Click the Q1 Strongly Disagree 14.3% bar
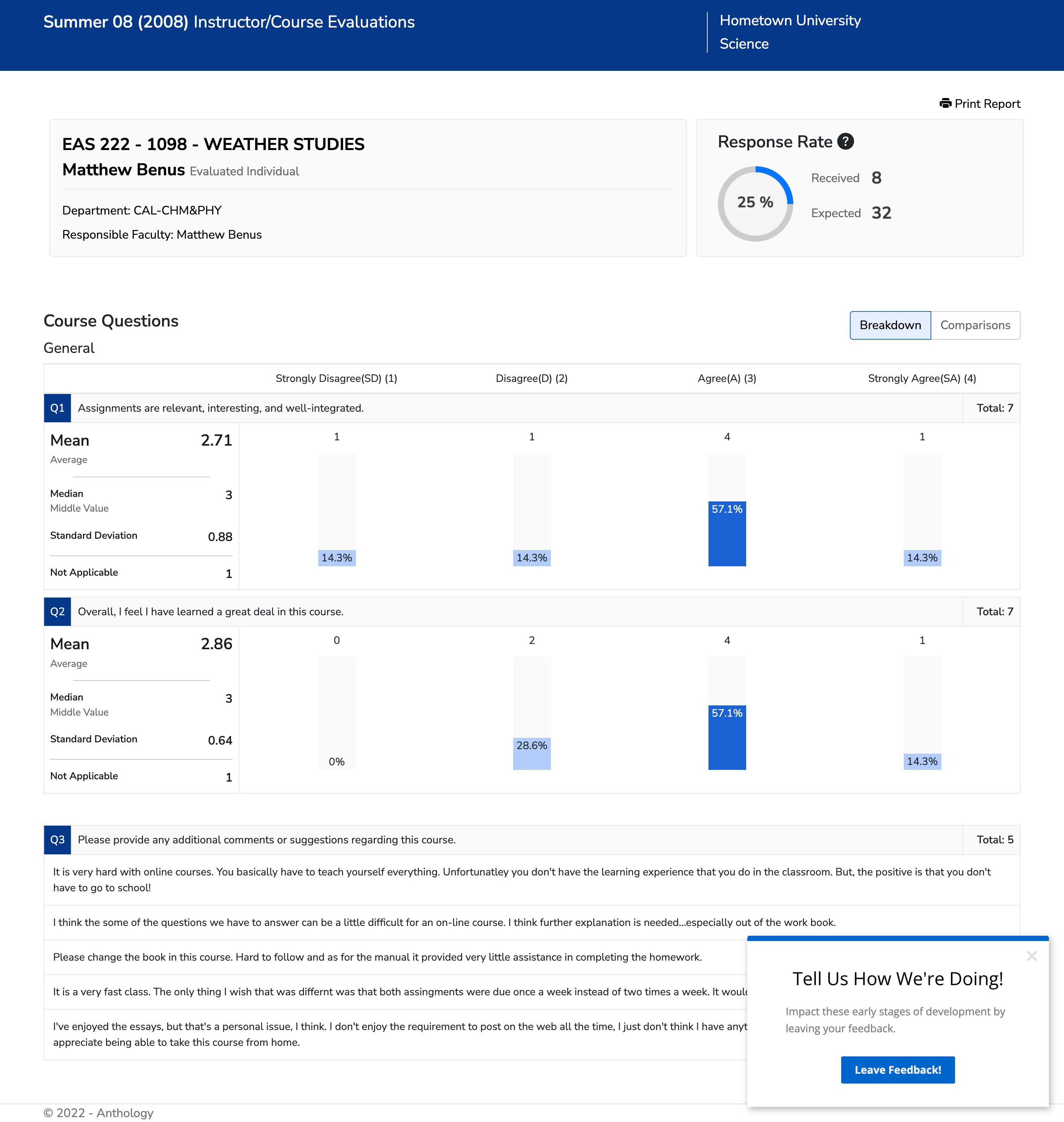The height and width of the screenshot is (1122, 1064). (336, 558)
